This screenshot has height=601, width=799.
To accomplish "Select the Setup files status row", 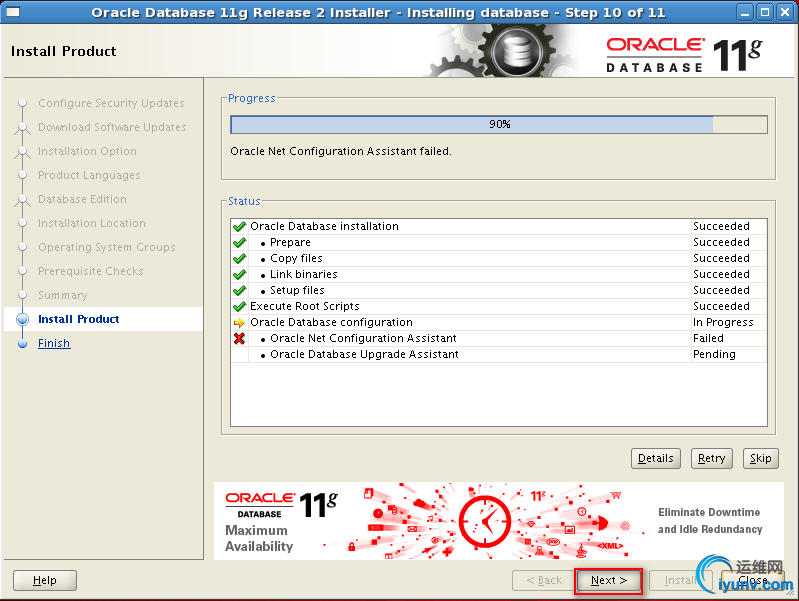I will point(499,291).
